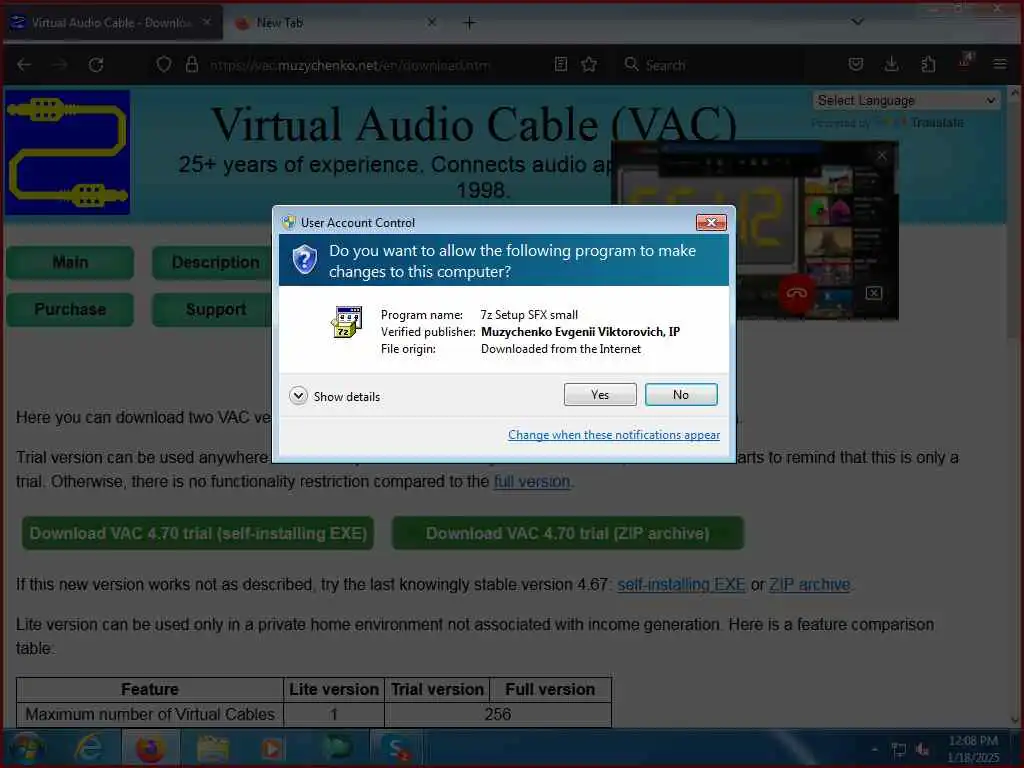Click the site security padlock icon
The width and height of the screenshot is (1024, 768).
191,64
